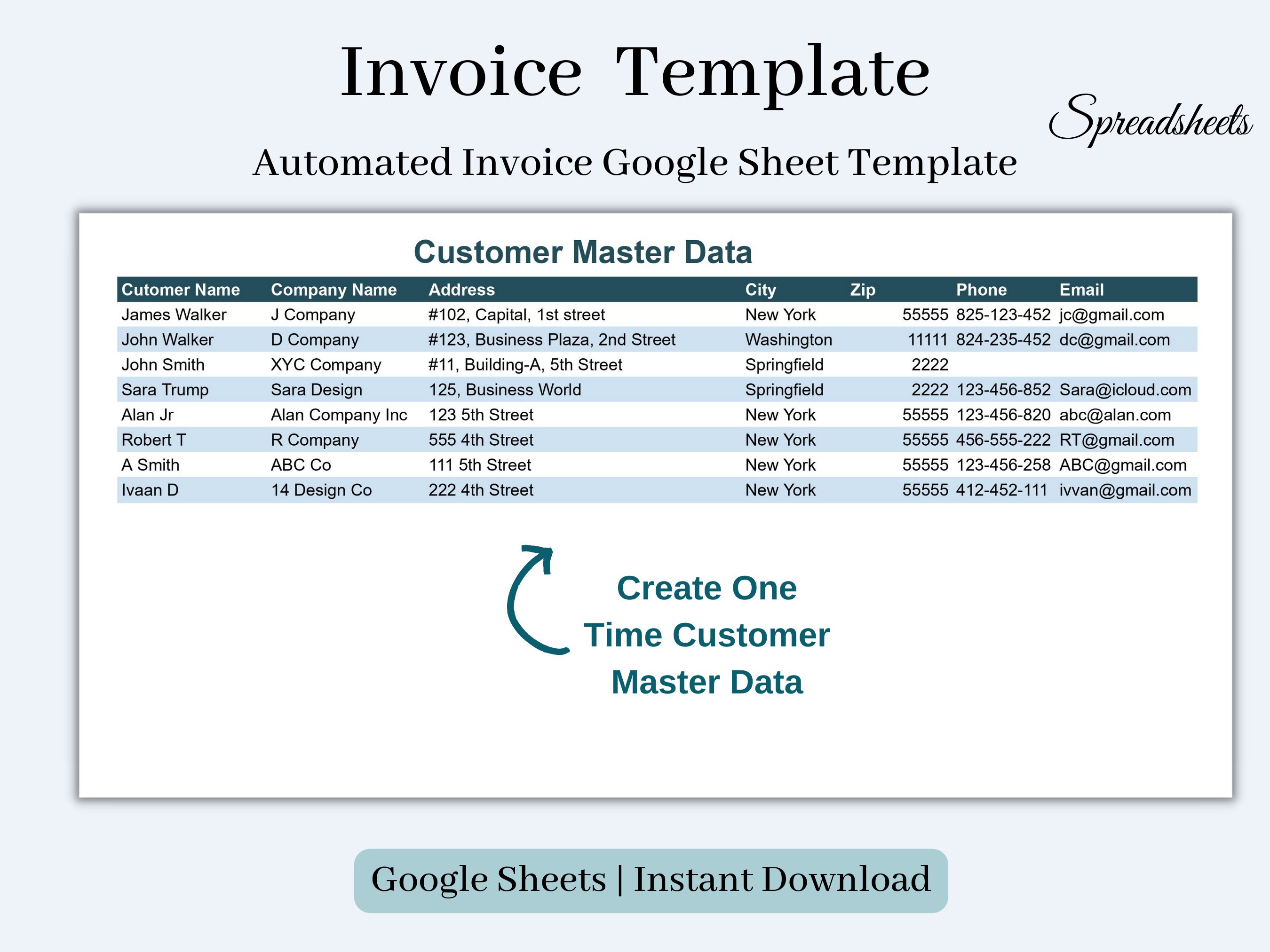Click address '111 5th Street'
The width and height of the screenshot is (1270, 952).
tap(480, 465)
